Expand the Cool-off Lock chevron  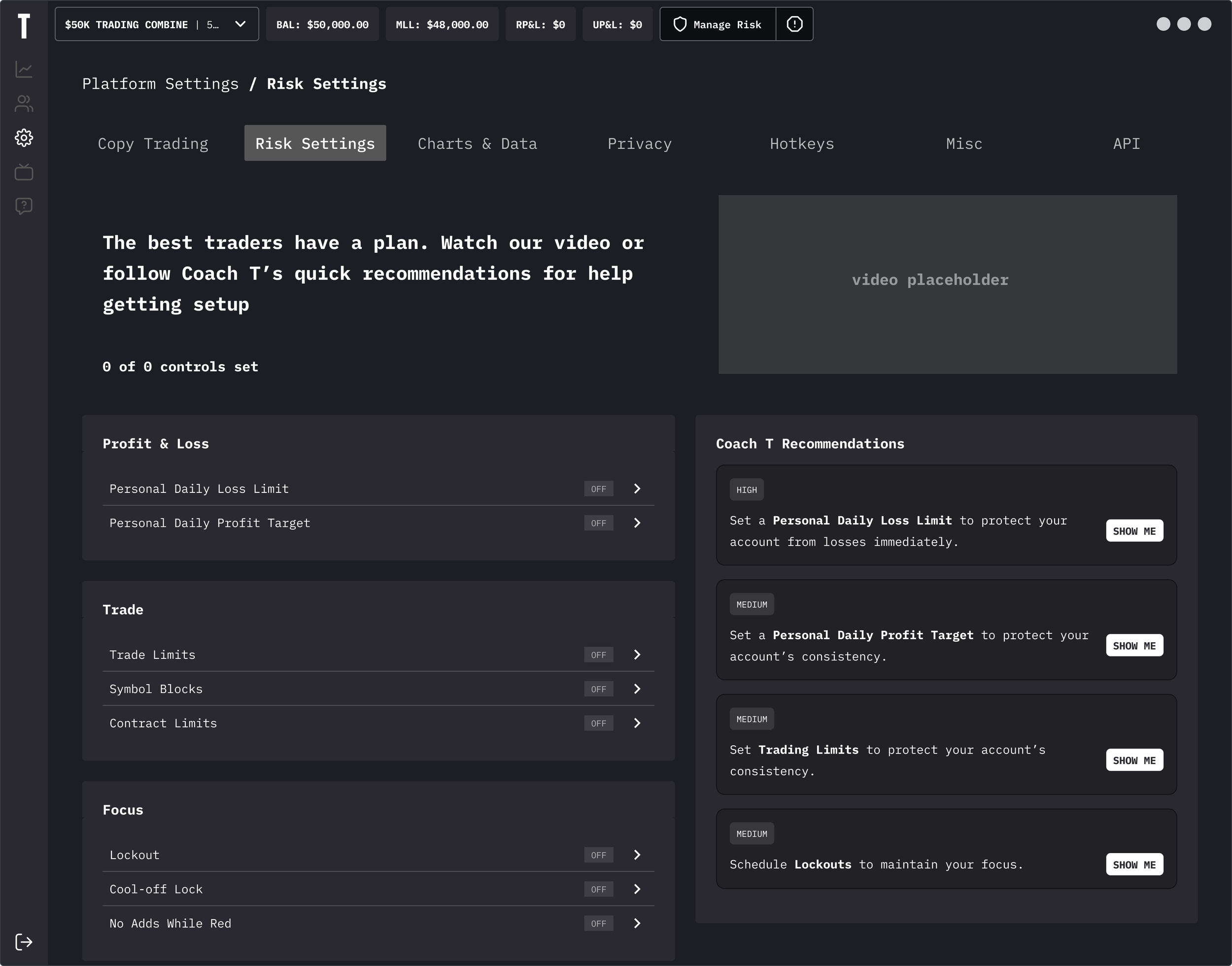637,889
